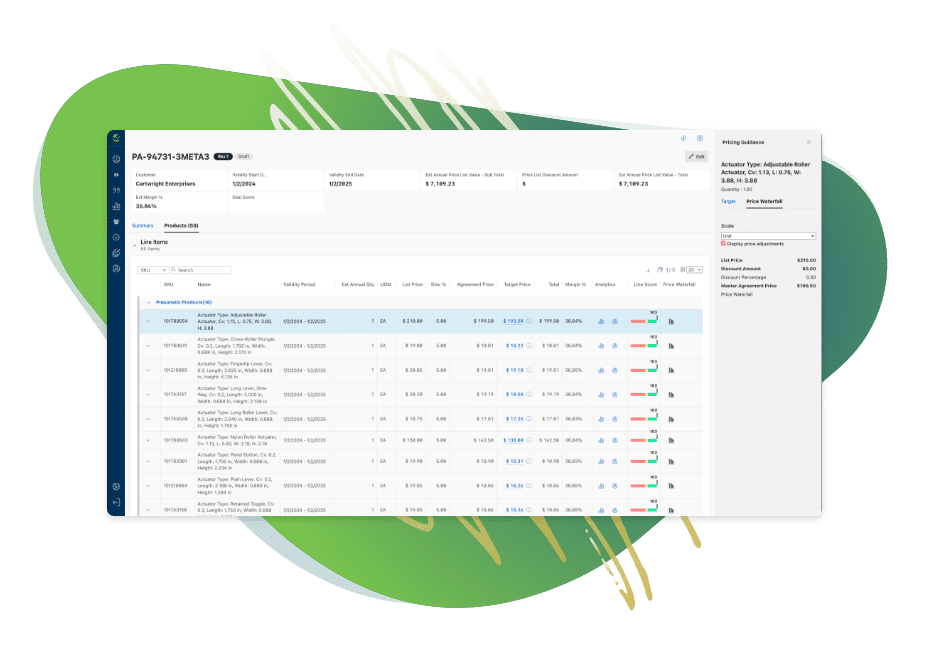Image resolution: width=933 pixels, height=654 pixels.
Task: Switch to the Summary tab
Action: [142, 226]
